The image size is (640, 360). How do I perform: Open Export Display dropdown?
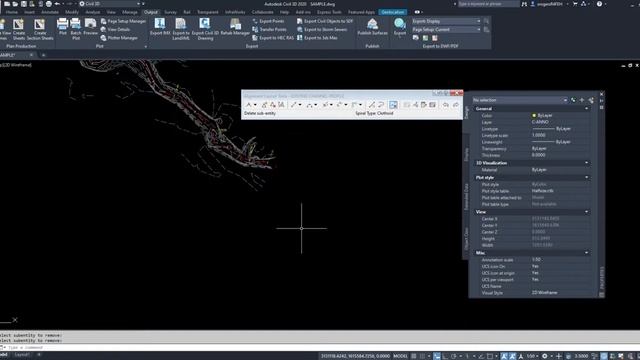(446, 21)
